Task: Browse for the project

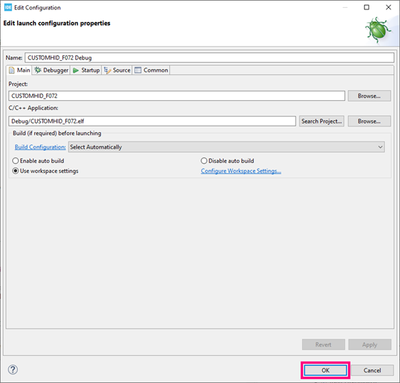Action: click(369, 96)
